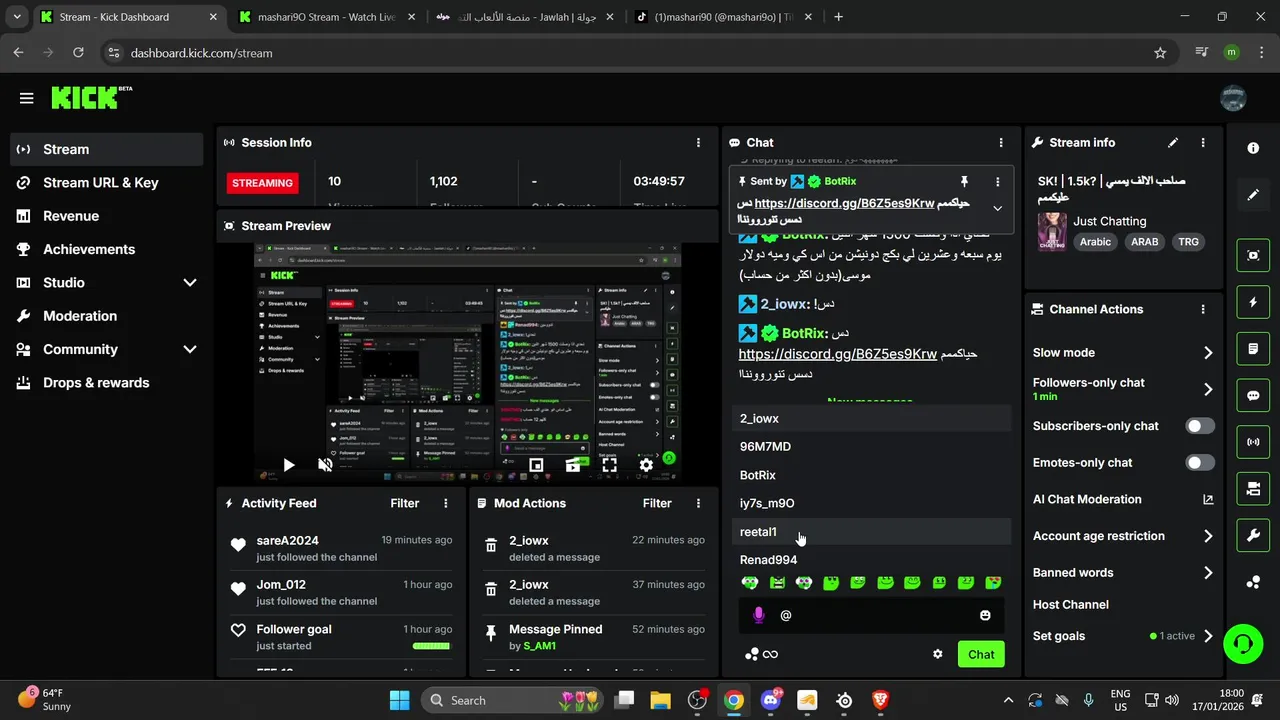Viewport: 1280px width, 720px height.
Task: Click the chat bubble icon in right sidebar
Action: (x=1253, y=396)
